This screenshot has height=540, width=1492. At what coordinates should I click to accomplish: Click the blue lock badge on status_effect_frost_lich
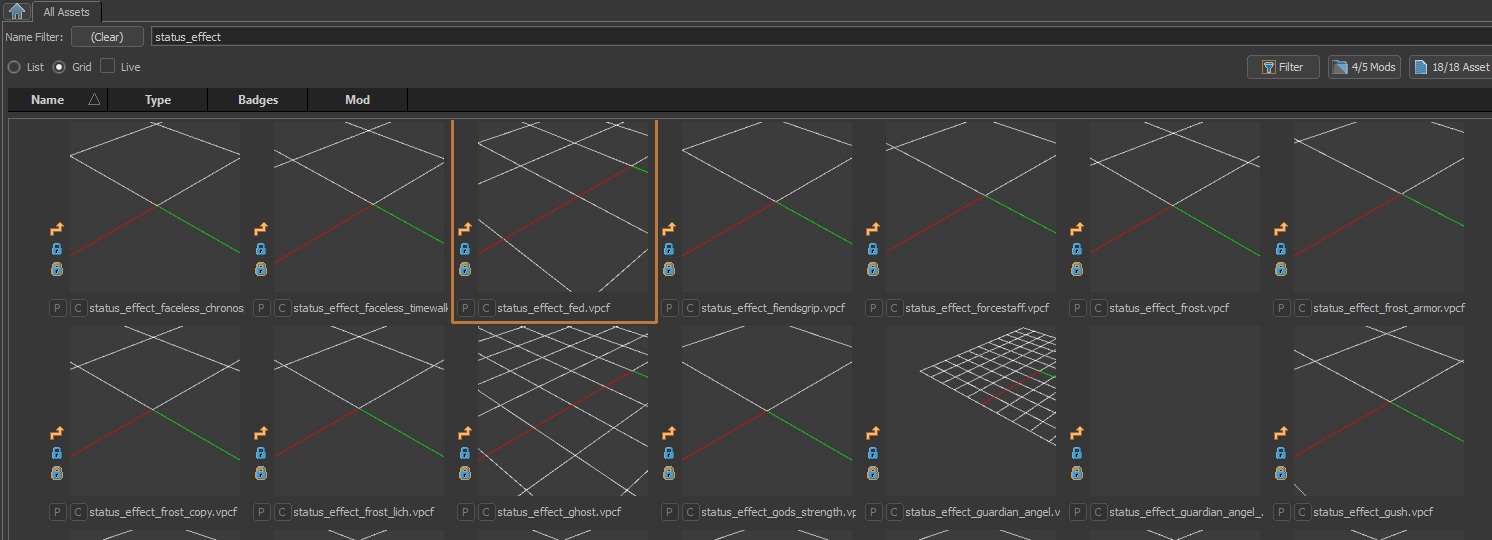point(261,453)
